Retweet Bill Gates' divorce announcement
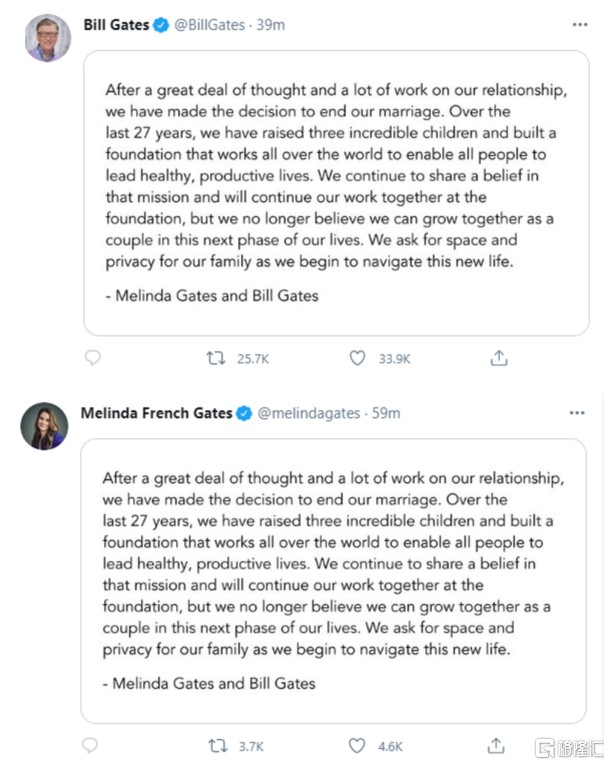The width and height of the screenshot is (610, 765). 215,358
